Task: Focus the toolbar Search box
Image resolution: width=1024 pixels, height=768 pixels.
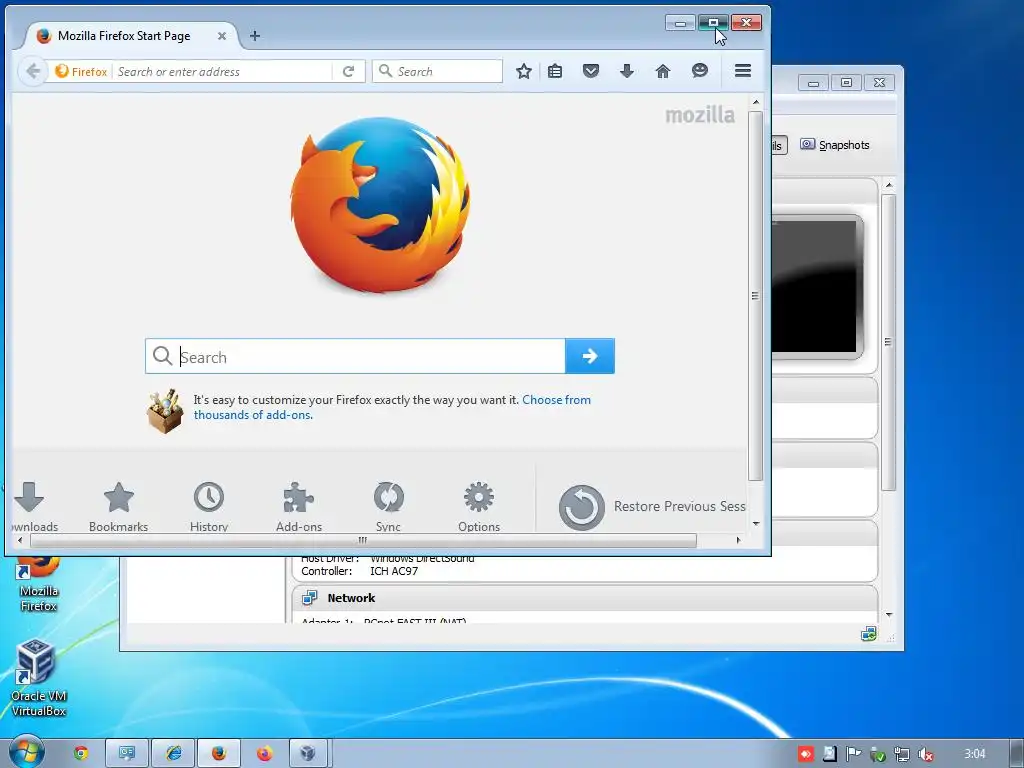Action: click(x=438, y=71)
